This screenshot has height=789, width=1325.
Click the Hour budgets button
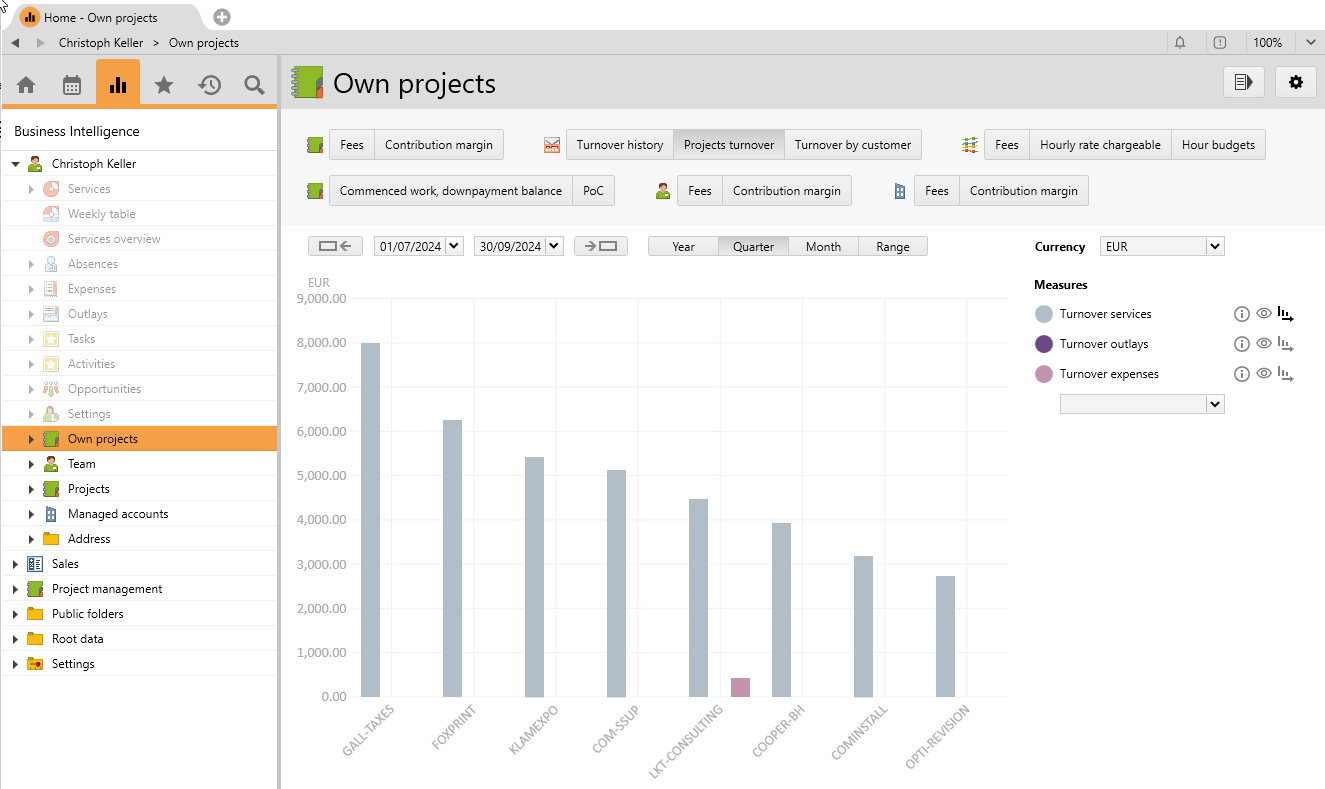click(x=1217, y=145)
